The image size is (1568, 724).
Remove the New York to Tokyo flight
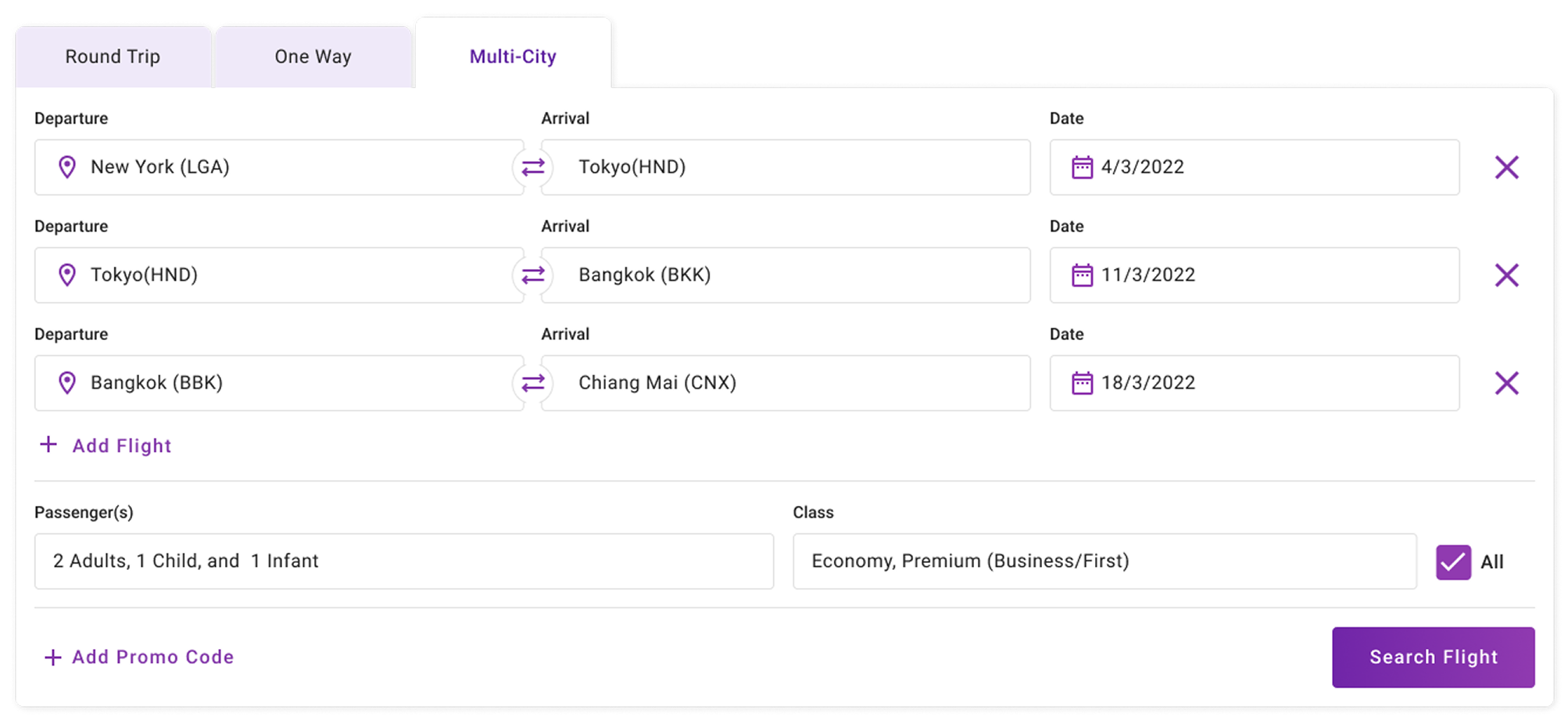point(1506,167)
